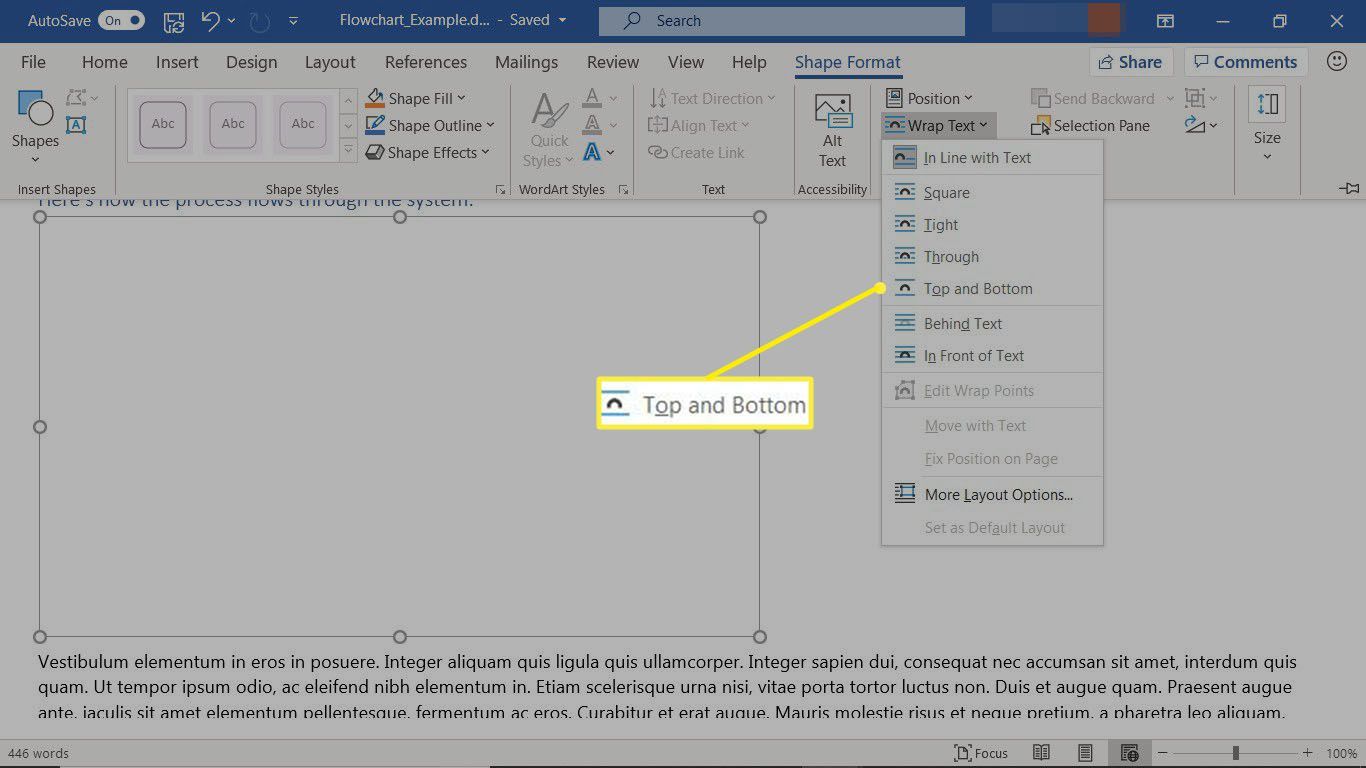
Task: Toggle the AutoSave switch
Action: coord(121,20)
